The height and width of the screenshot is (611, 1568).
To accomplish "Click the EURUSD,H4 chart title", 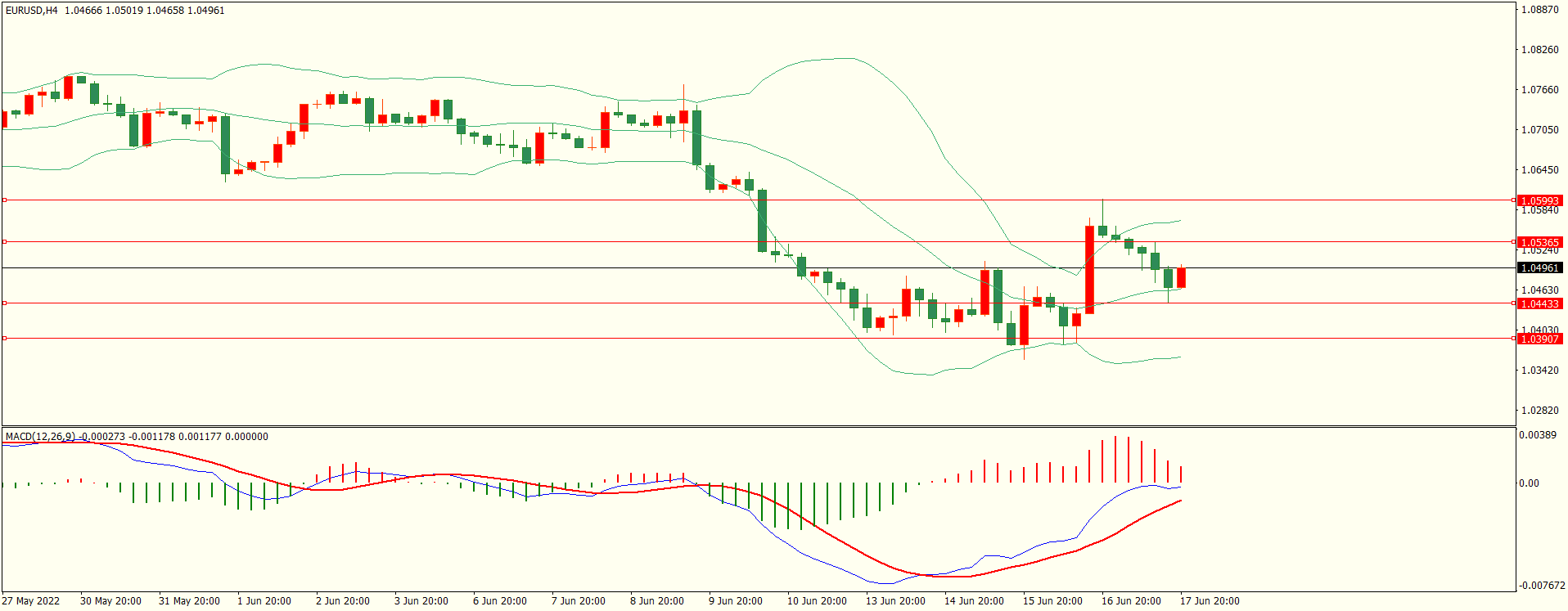I will point(32,11).
